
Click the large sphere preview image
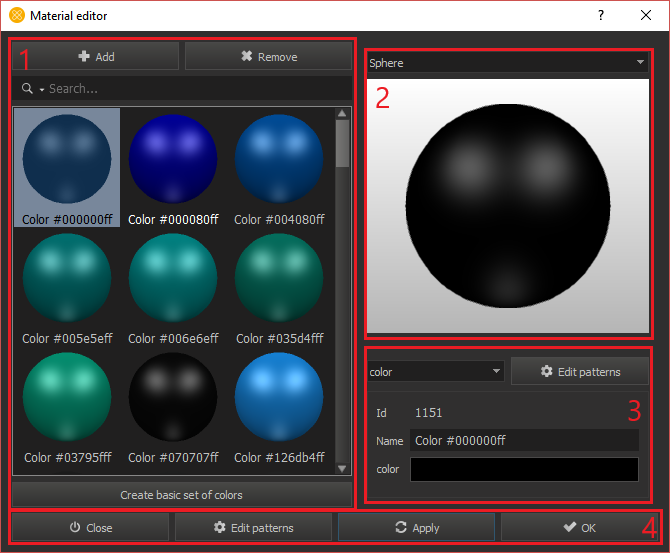tap(508, 206)
